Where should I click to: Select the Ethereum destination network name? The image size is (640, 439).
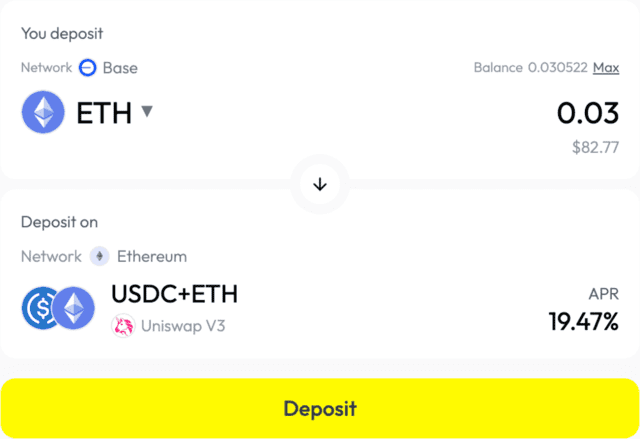click(x=152, y=256)
